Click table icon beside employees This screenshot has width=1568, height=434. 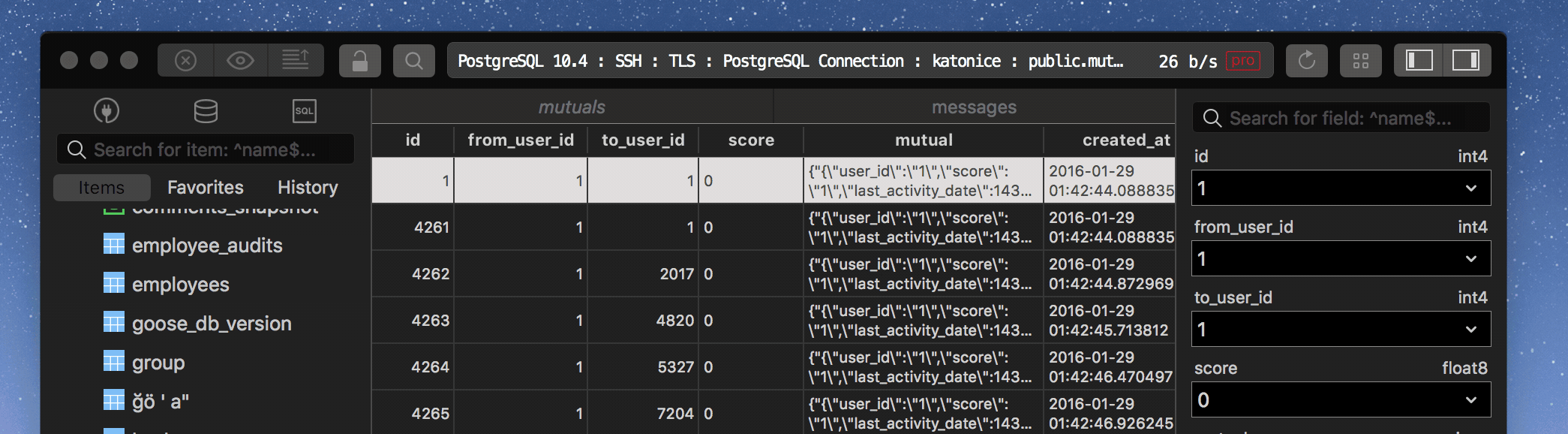[x=113, y=283]
